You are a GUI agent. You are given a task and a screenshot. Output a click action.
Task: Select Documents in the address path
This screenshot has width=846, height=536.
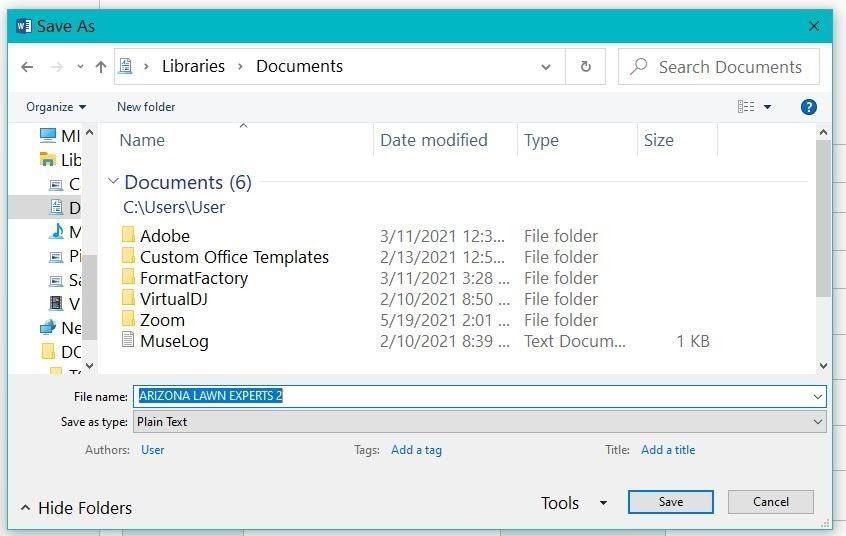pyautogui.click(x=299, y=66)
